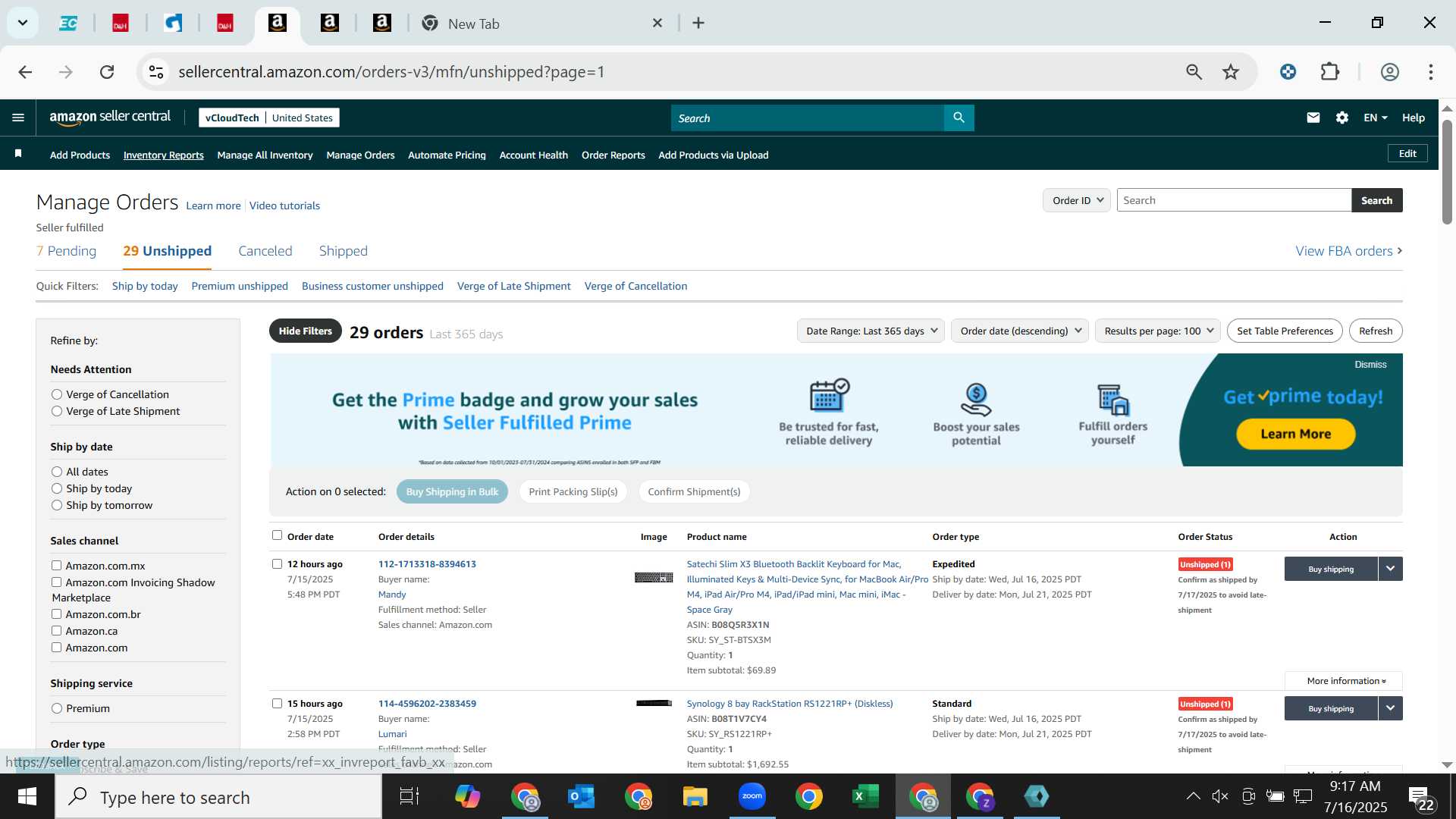Click Print Packing Slip(s) button
This screenshot has width=1456, height=819.
[x=573, y=491]
